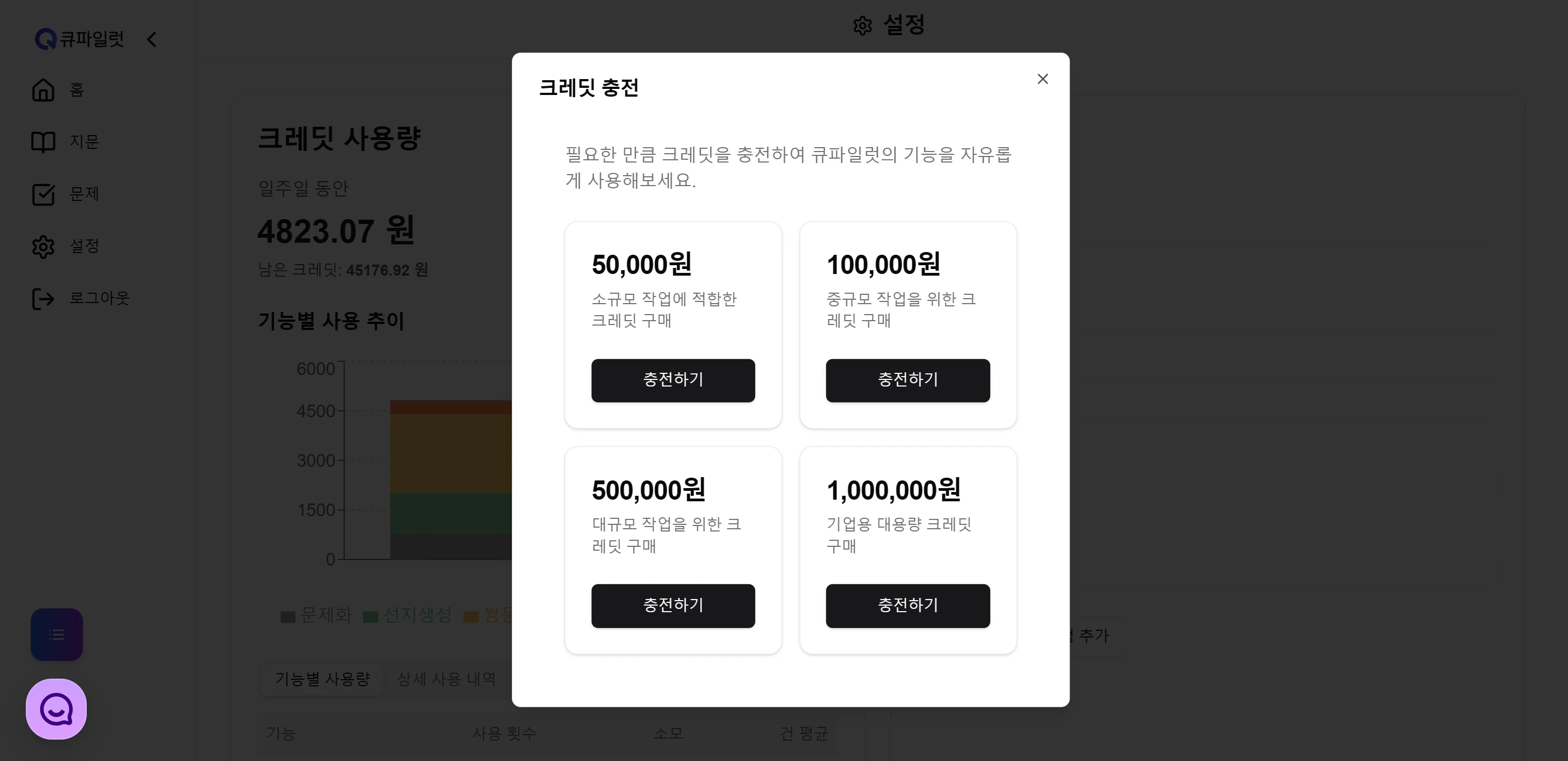The width and height of the screenshot is (1568, 761).
Task: Charge the 500,000원 credit package
Action: [x=673, y=606]
